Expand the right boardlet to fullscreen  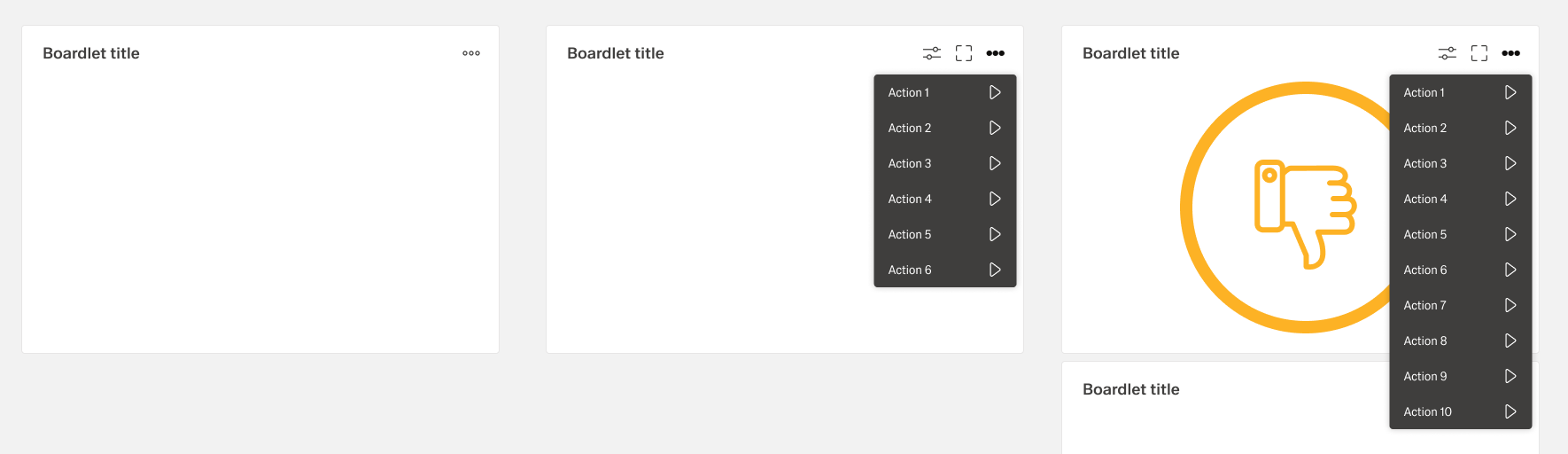[1479, 53]
